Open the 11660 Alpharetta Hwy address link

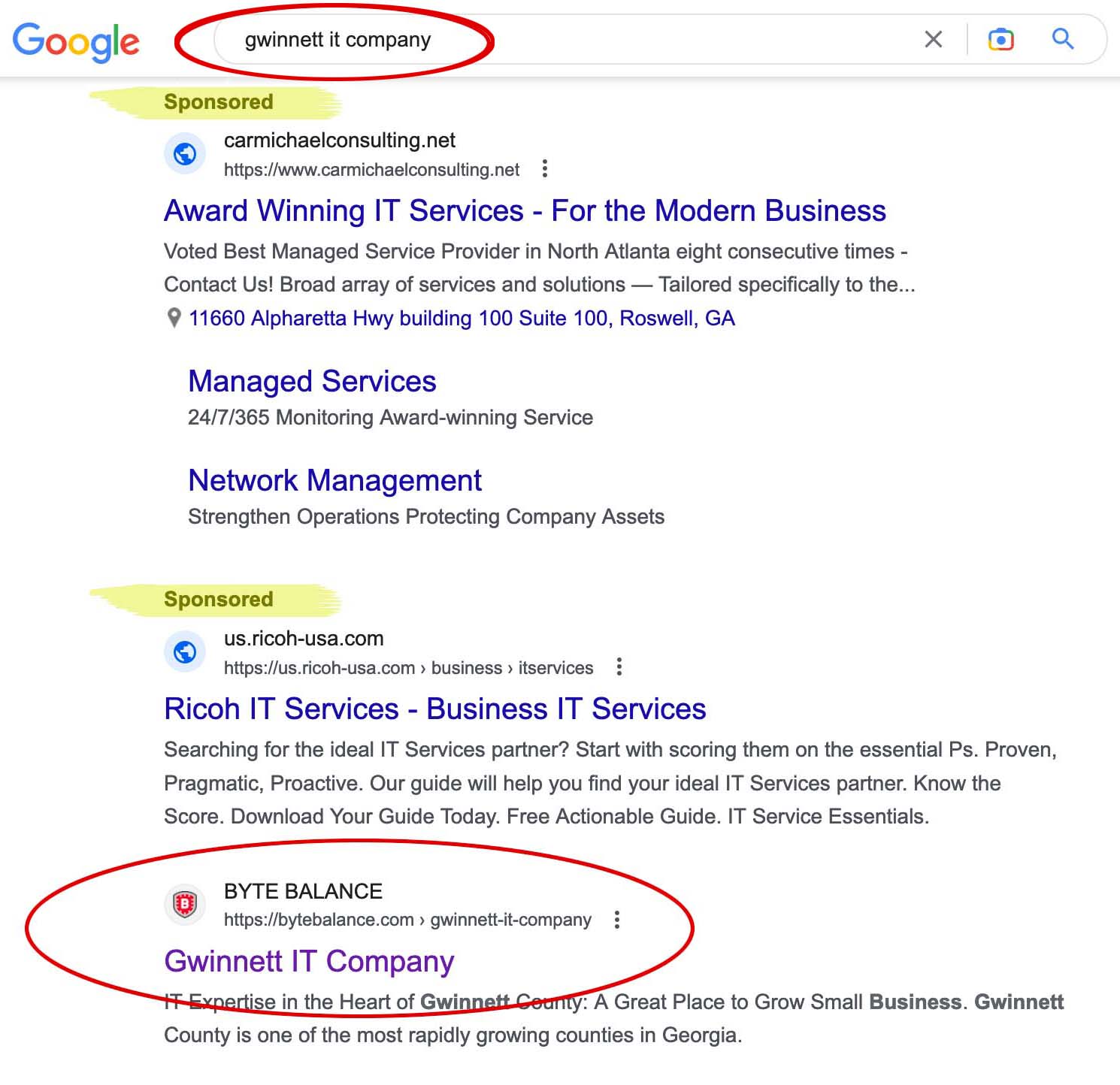pos(462,319)
